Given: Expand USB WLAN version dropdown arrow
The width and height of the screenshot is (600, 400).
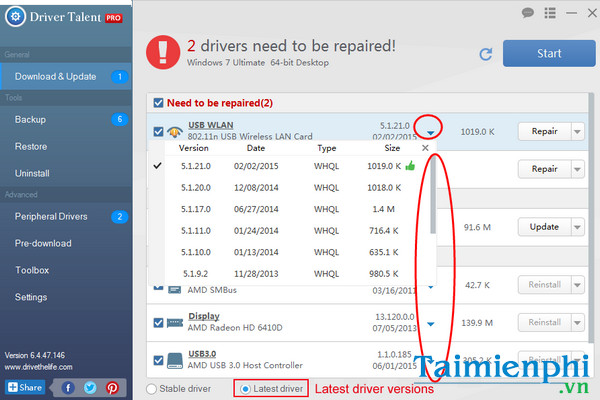Looking at the screenshot, I should tap(430, 133).
